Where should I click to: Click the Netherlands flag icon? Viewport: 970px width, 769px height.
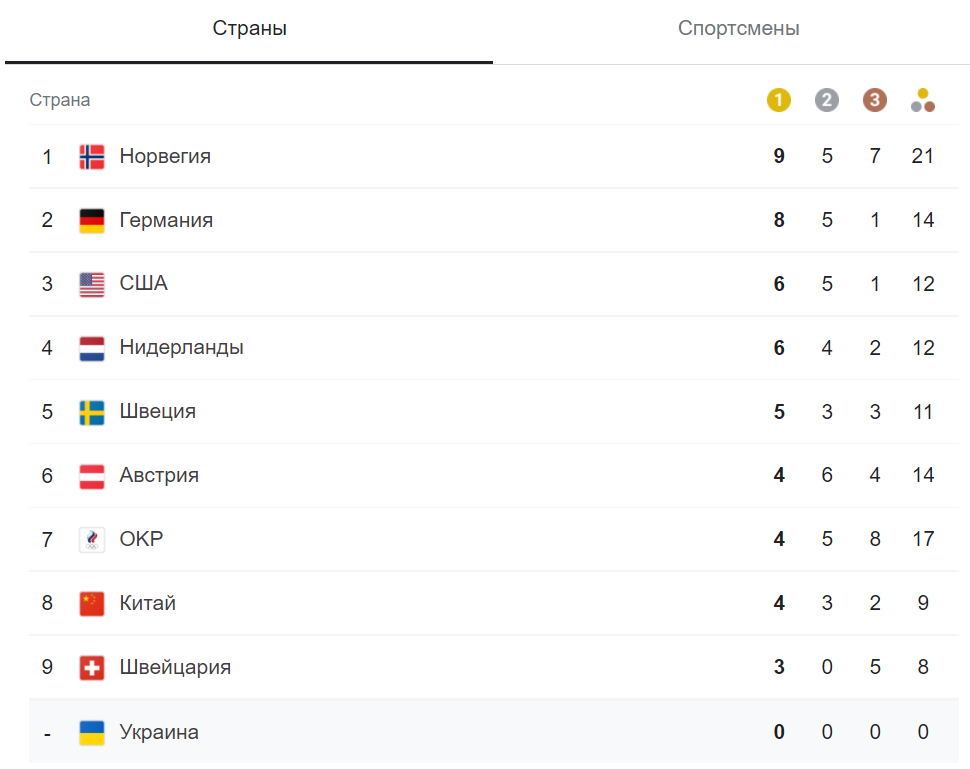click(92, 348)
